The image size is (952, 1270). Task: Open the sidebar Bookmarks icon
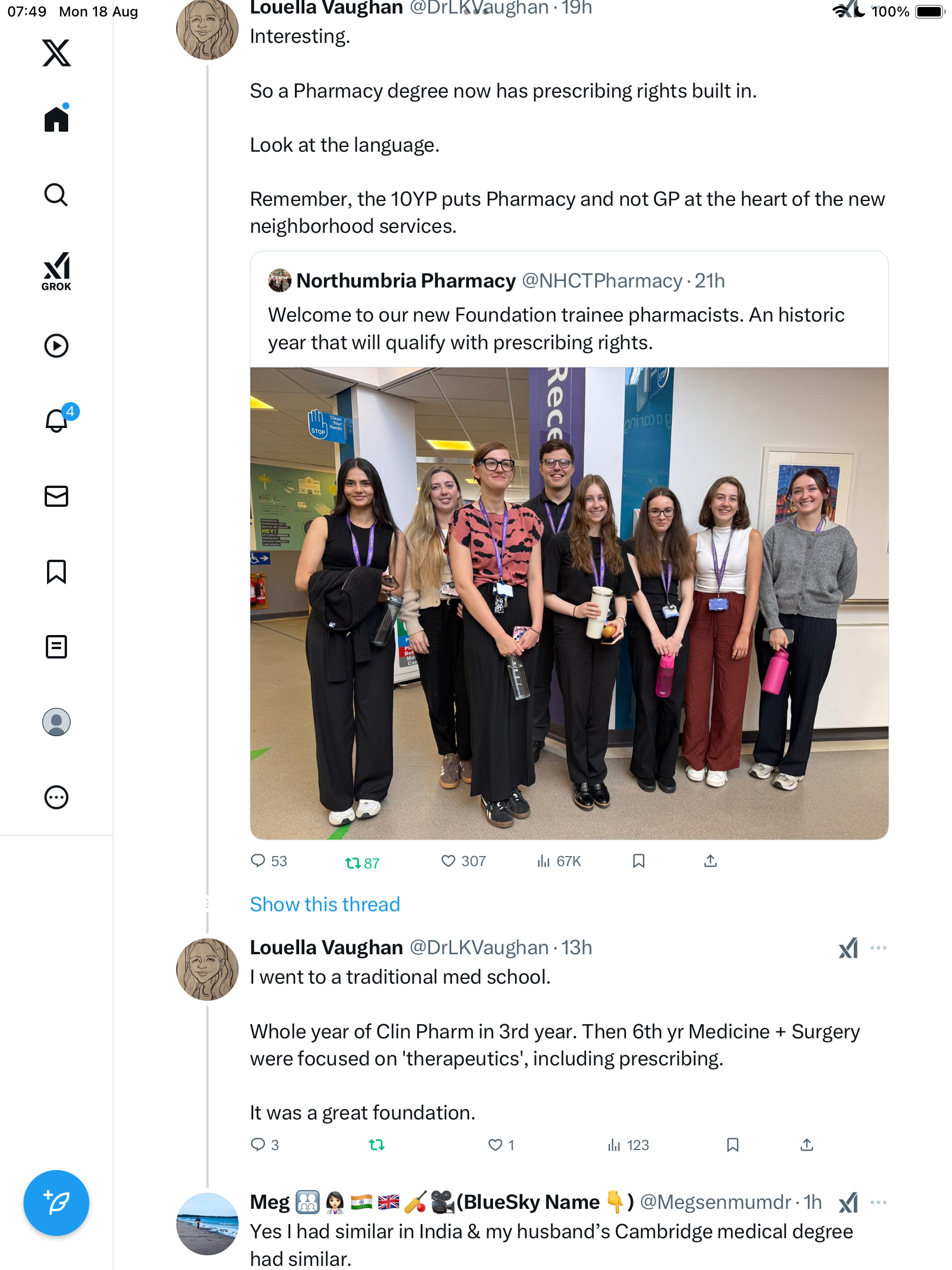(56, 571)
